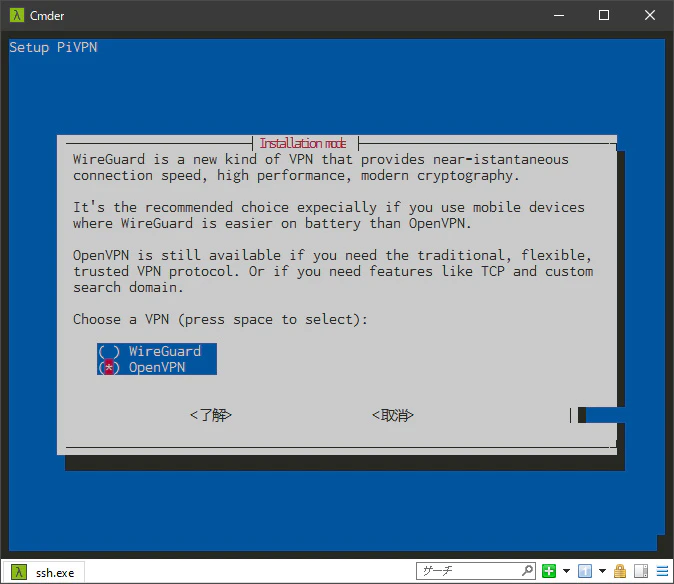Image resolution: width=674 pixels, height=584 pixels.
Task: Minimize the Cmder window
Action: pyautogui.click(x=559, y=15)
